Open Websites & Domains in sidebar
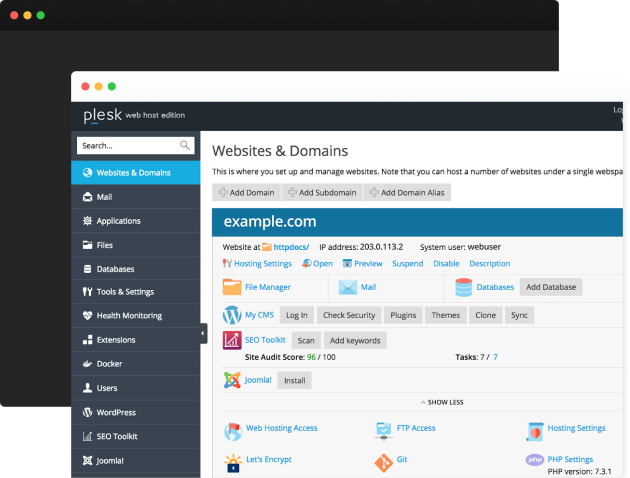The image size is (630, 478). coord(135,173)
